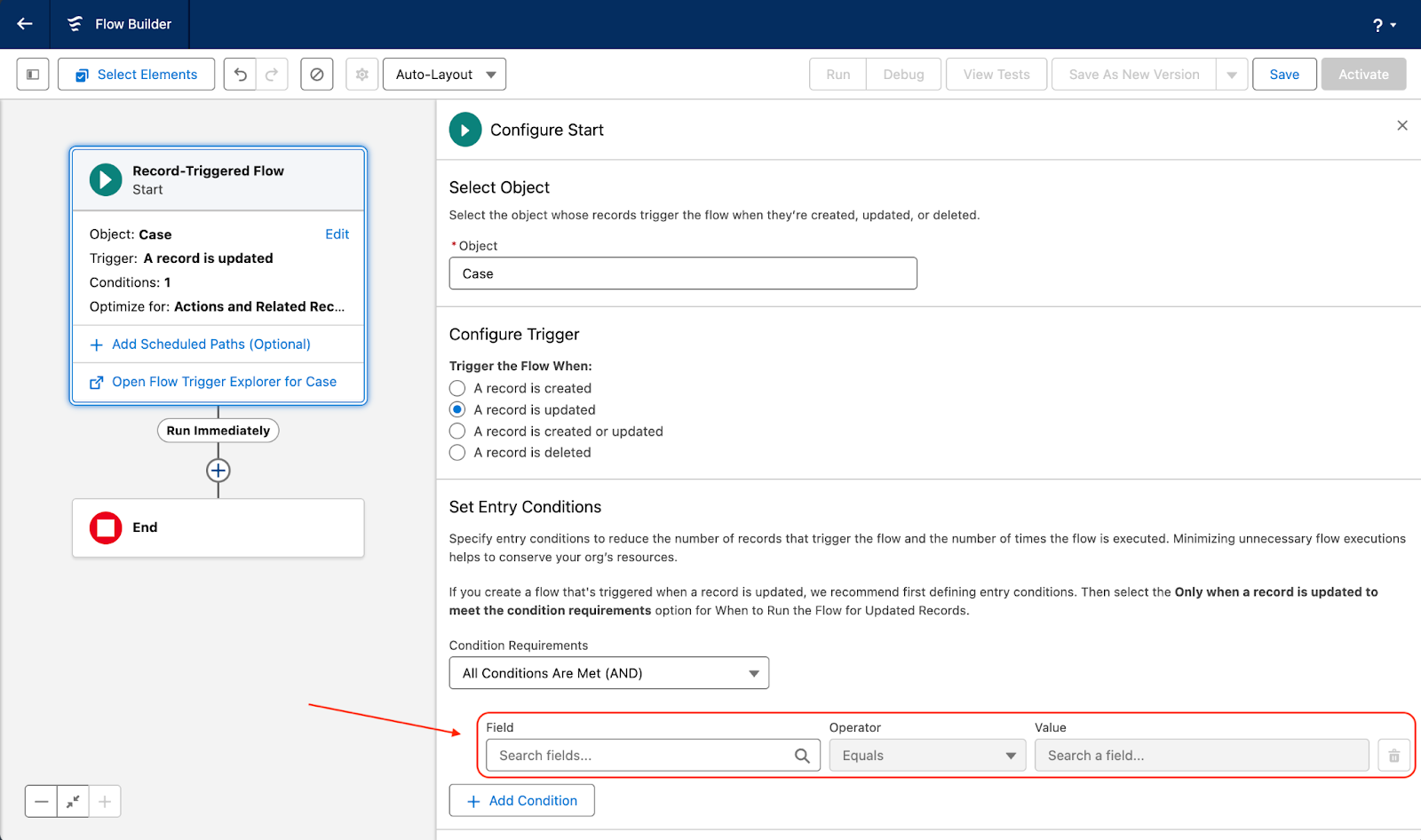Toggle the left toolbox panel icon

click(33, 75)
